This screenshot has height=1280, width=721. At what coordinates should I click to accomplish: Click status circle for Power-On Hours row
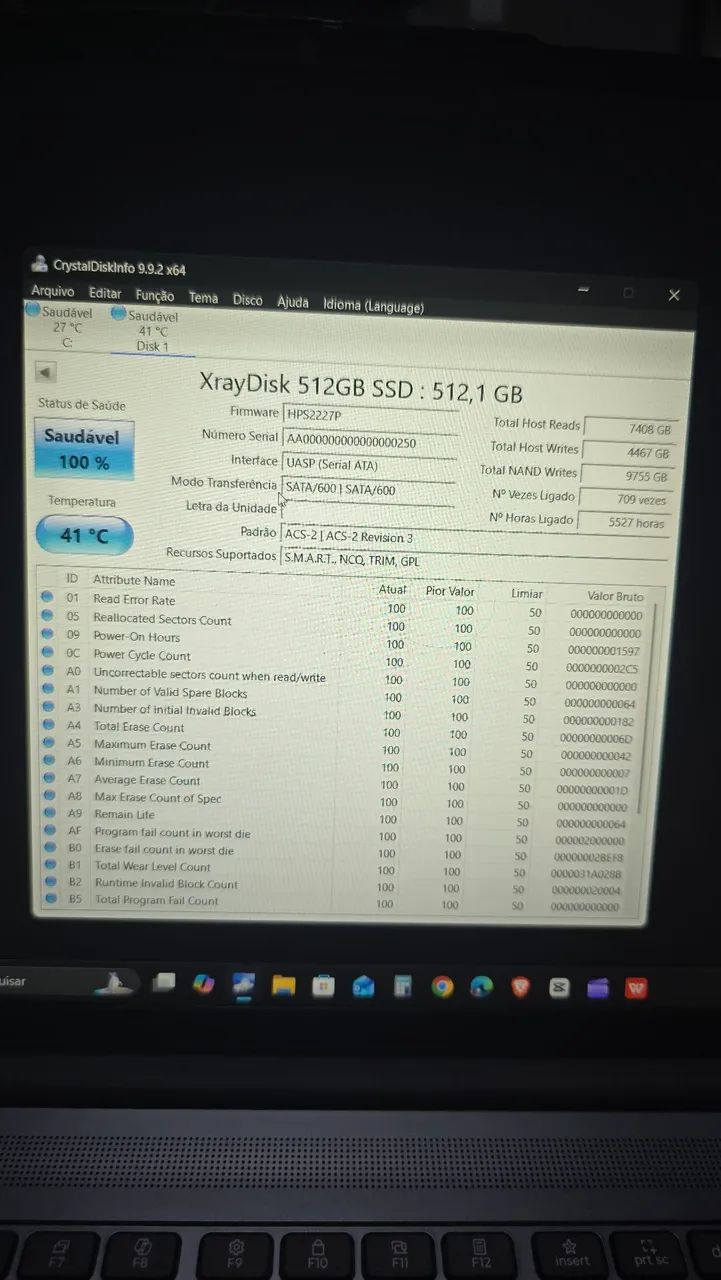click(x=46, y=635)
